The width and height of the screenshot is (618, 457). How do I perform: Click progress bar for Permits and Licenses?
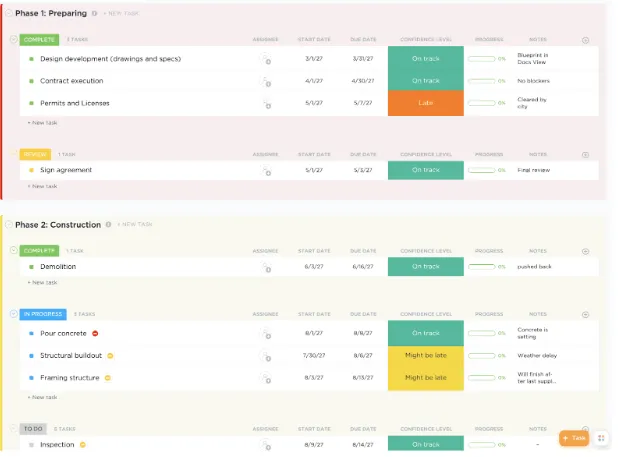(482, 103)
